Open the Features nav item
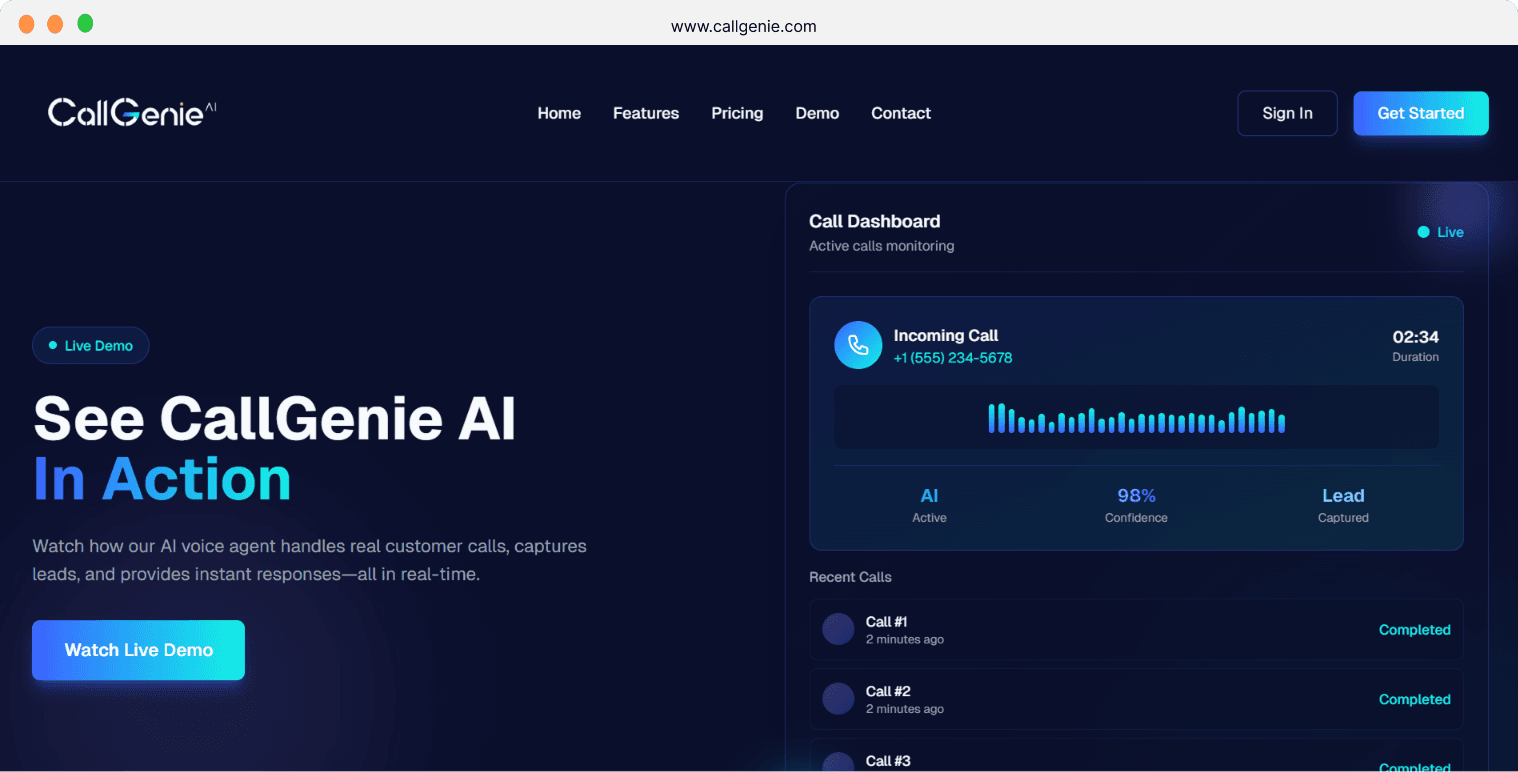 pyautogui.click(x=646, y=113)
